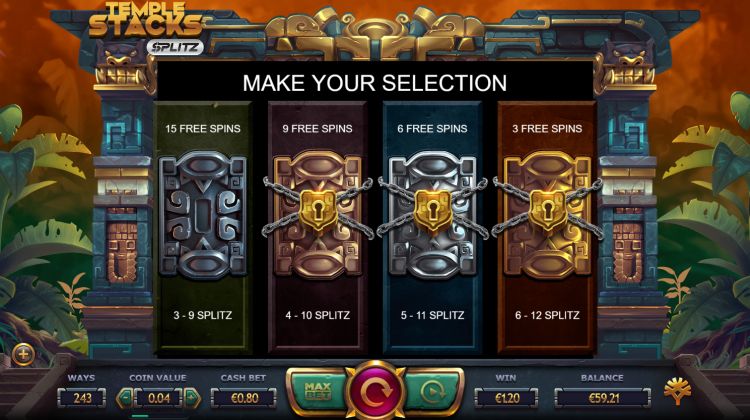The height and width of the screenshot is (420, 750).
Task: Increase coin value with right arrow
Action: (x=192, y=398)
